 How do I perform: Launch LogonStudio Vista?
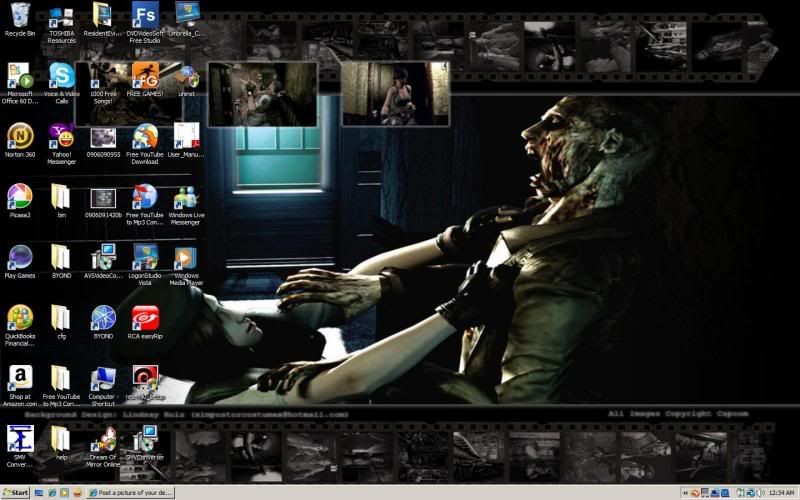(x=145, y=265)
